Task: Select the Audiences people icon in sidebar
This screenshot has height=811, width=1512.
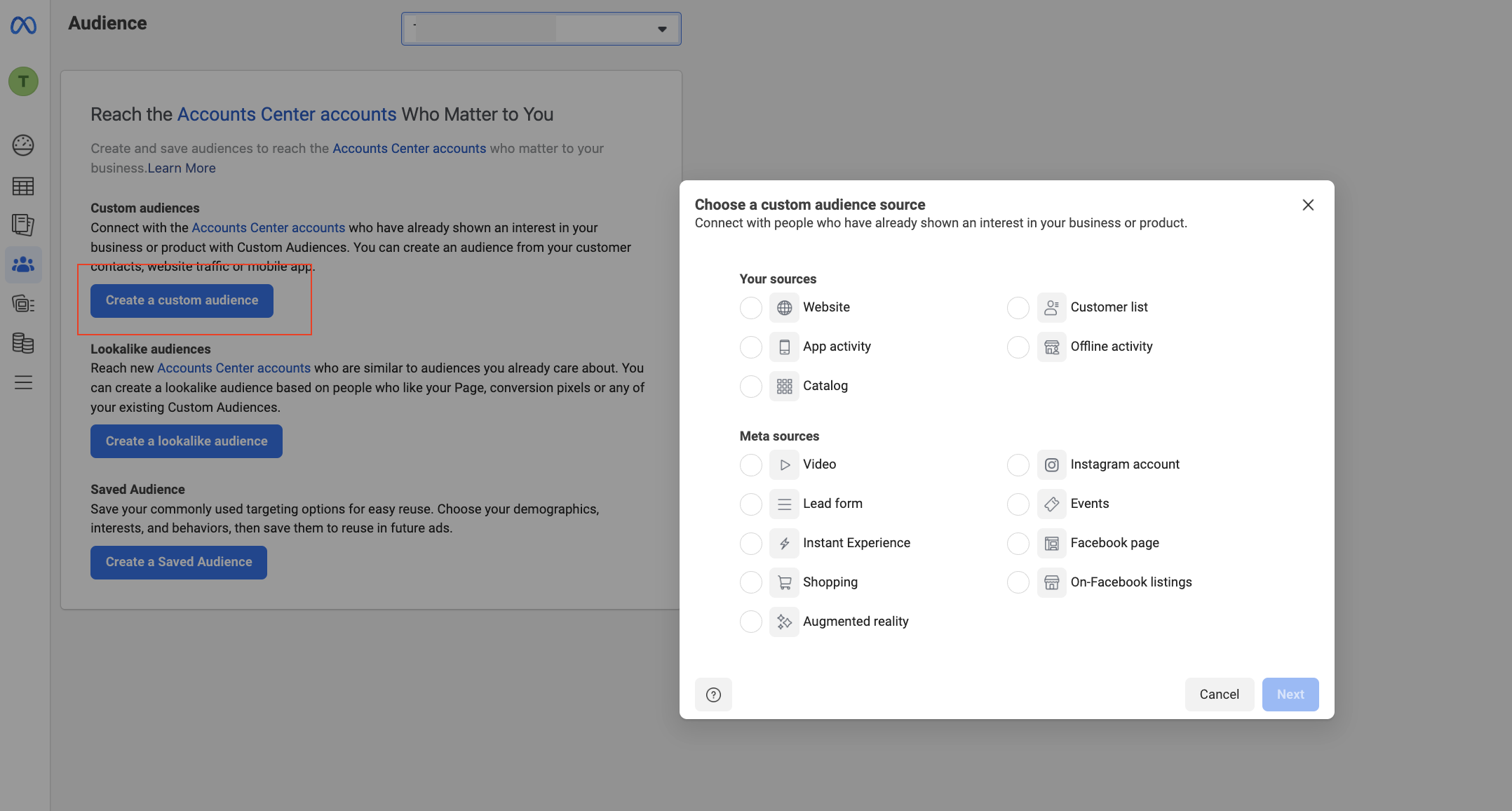Action: tap(23, 264)
